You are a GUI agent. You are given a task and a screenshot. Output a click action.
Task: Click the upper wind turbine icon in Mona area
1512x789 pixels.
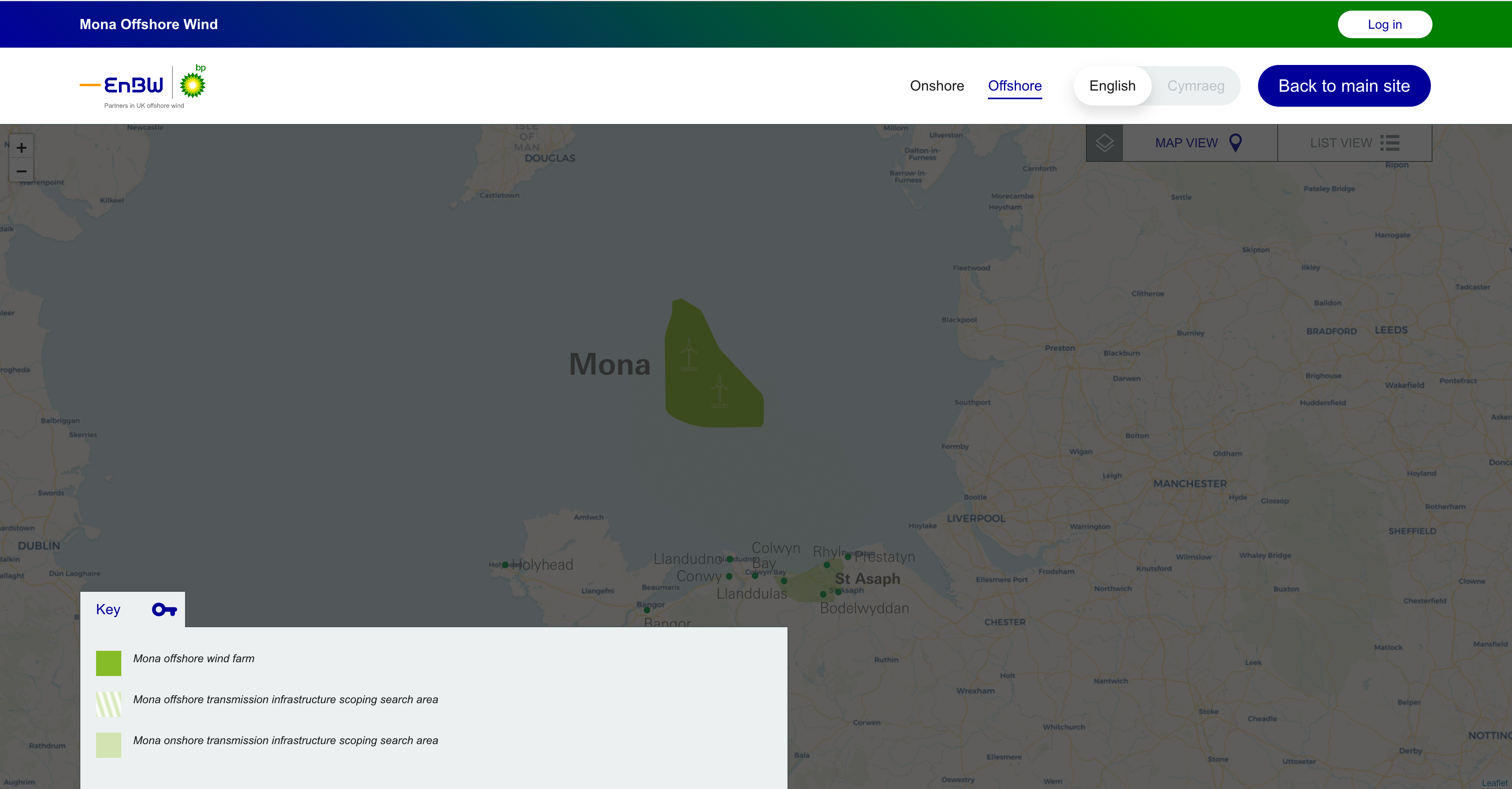pyautogui.click(x=689, y=355)
